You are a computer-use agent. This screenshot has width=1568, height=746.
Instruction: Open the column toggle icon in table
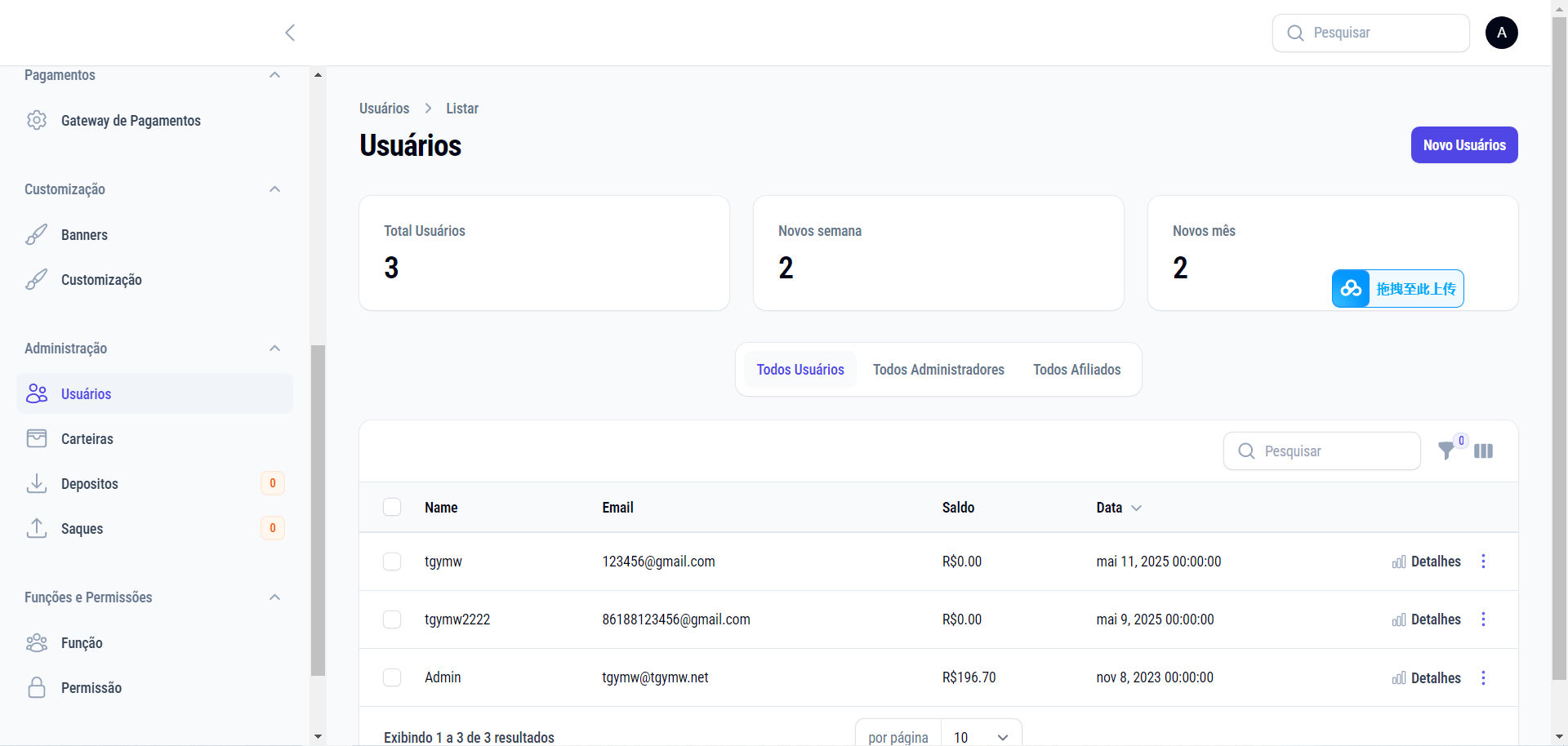point(1483,451)
